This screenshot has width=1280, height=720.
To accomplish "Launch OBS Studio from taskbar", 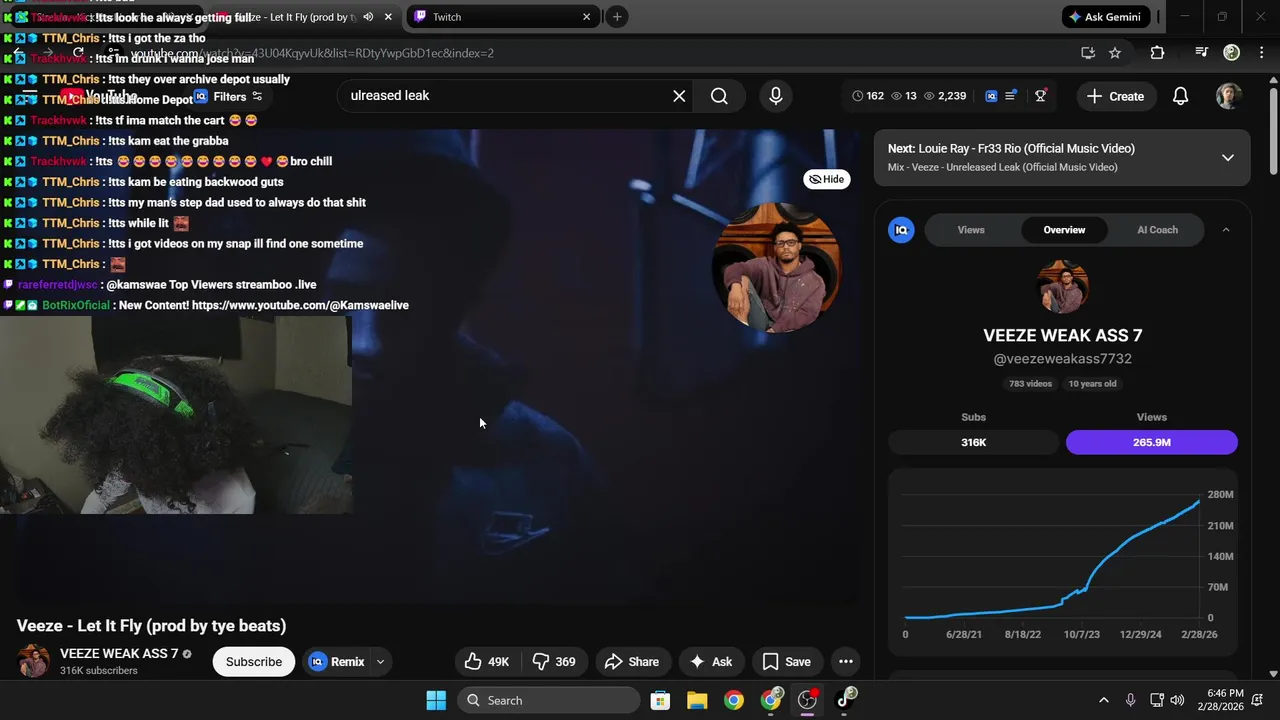I will [807, 700].
